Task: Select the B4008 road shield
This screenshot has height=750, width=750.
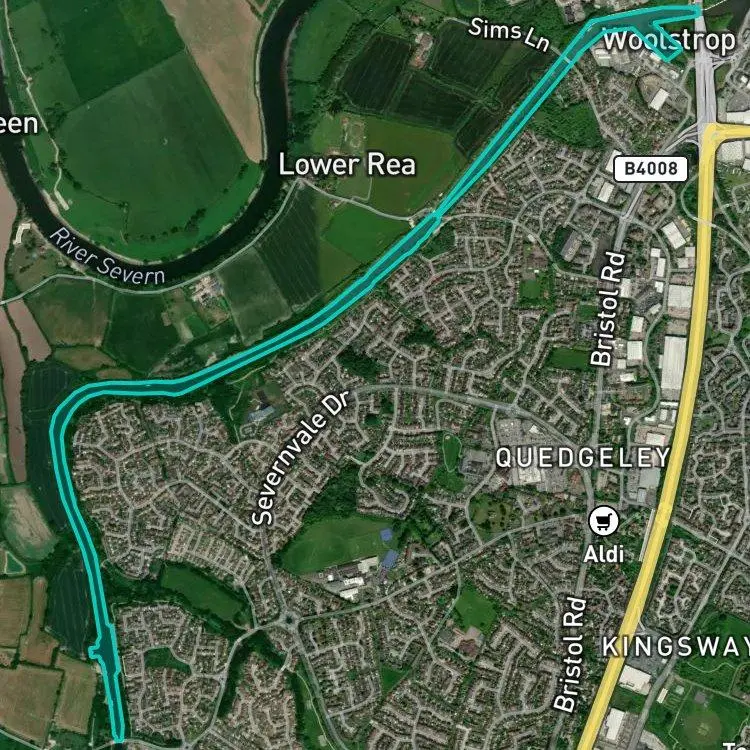Action: click(651, 169)
